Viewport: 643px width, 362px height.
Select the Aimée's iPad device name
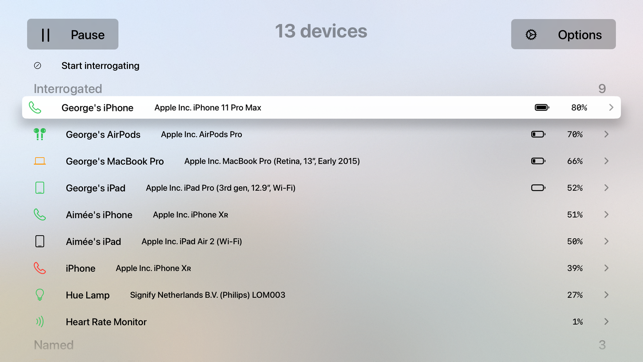pyautogui.click(x=93, y=241)
